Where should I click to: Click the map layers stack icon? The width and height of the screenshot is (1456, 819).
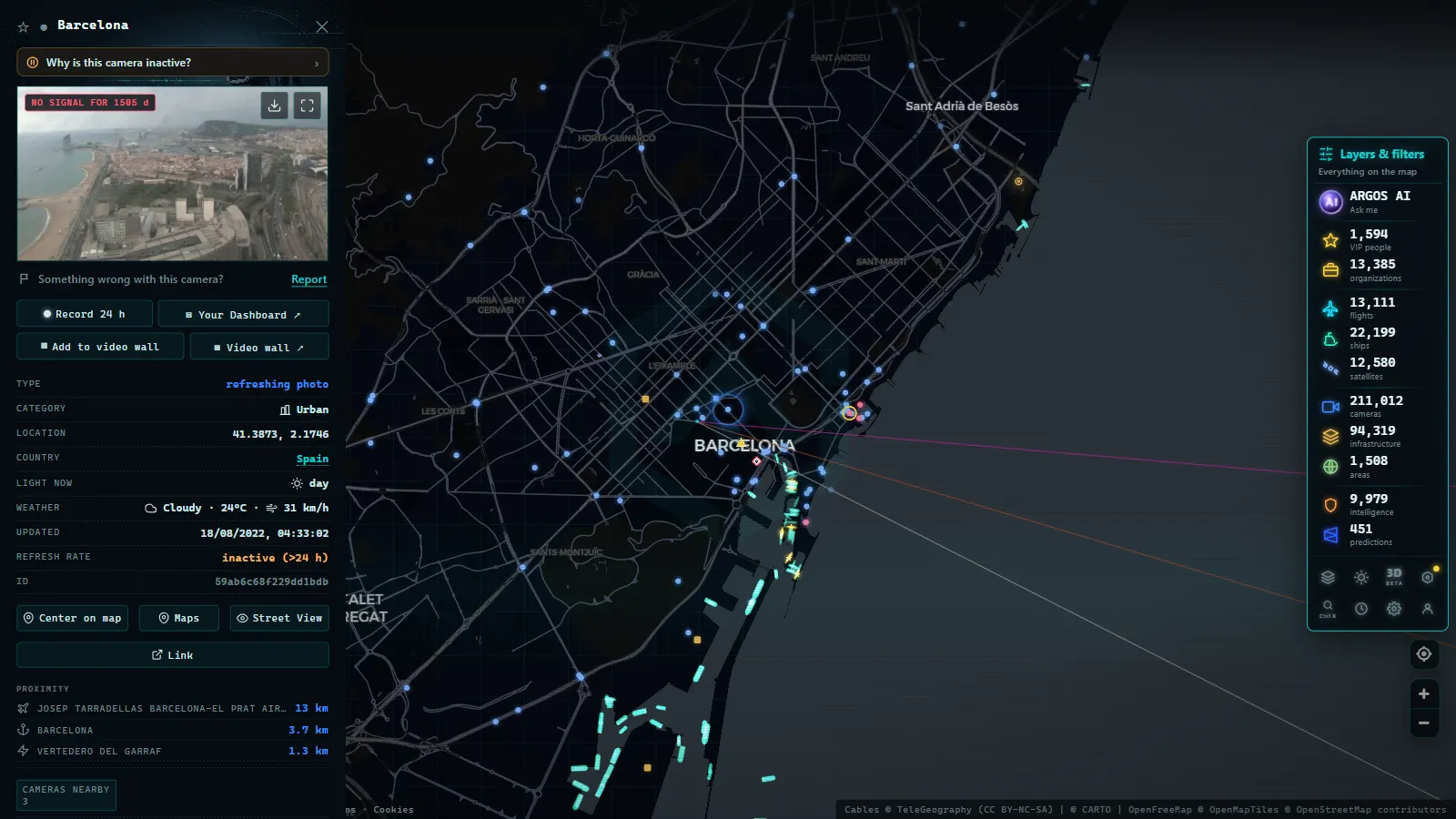click(x=1328, y=578)
